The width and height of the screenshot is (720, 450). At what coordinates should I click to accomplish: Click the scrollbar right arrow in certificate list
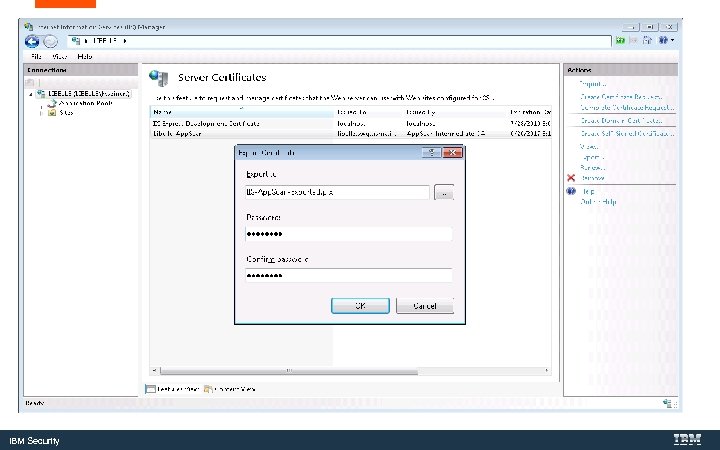(546, 370)
